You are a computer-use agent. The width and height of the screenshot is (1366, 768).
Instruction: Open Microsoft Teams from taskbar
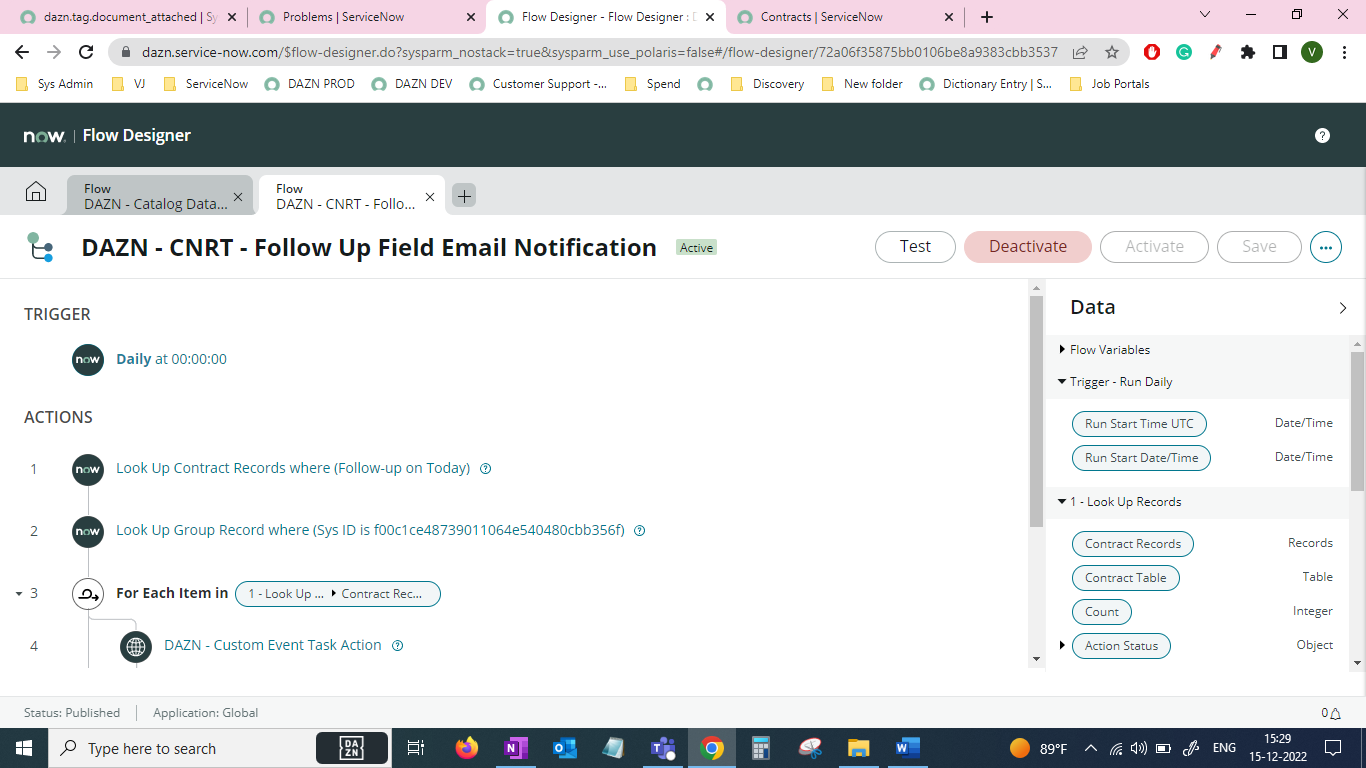tap(663, 748)
